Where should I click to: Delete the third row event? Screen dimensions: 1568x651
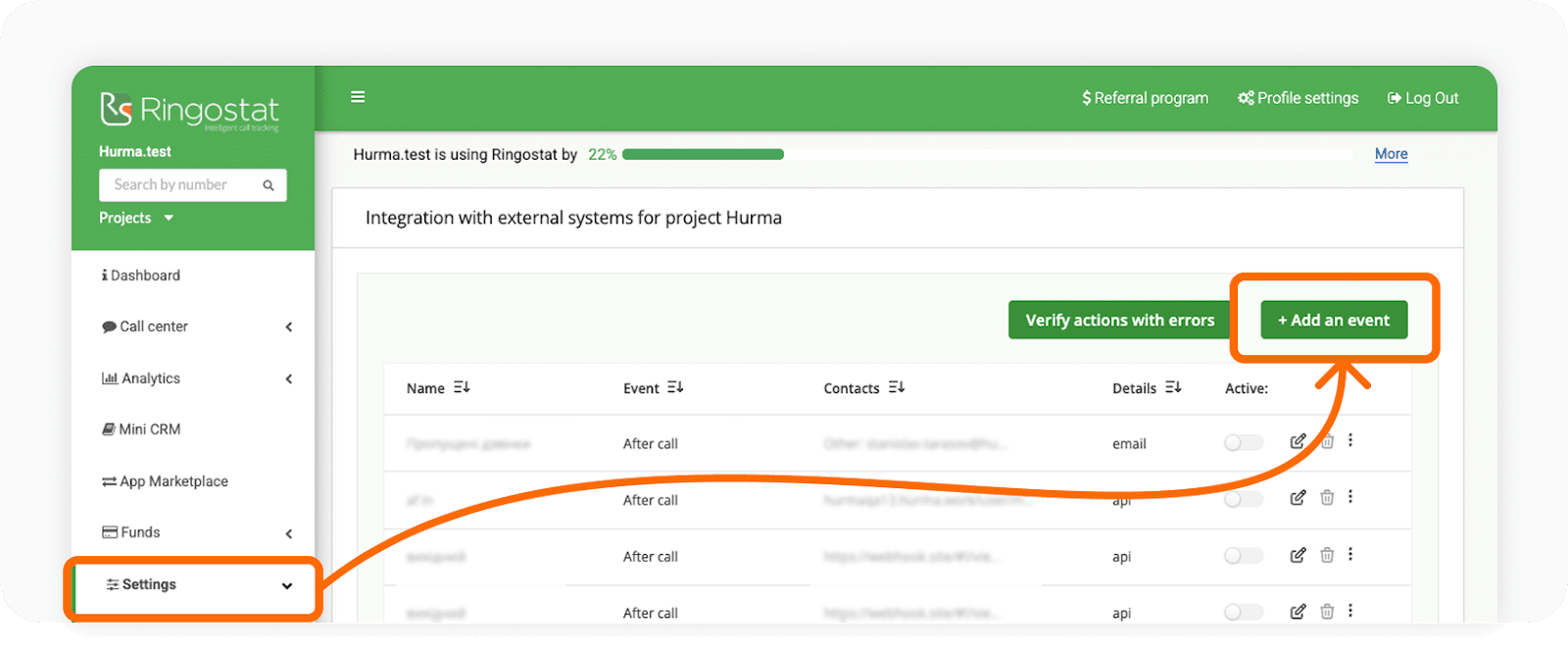pos(1327,555)
